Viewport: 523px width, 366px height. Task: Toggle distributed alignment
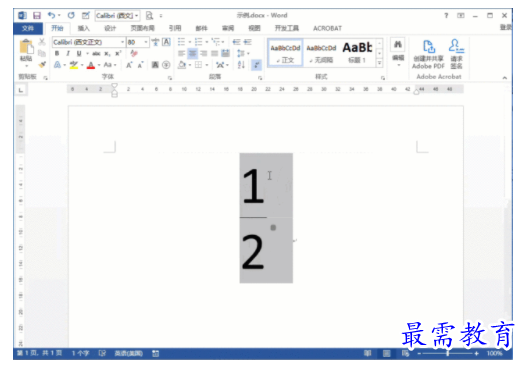226,53
